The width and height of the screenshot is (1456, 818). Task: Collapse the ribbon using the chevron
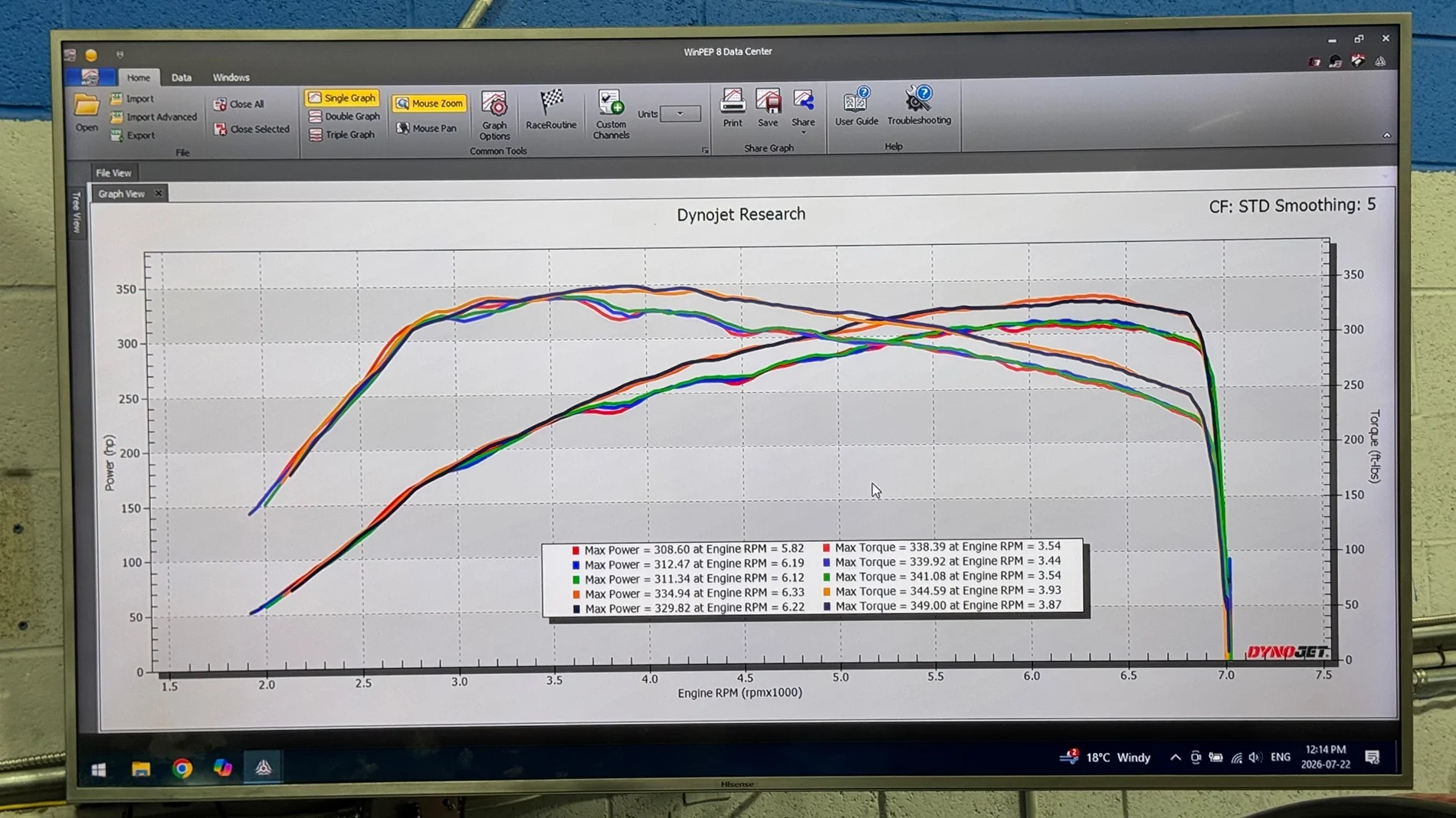(1386, 136)
